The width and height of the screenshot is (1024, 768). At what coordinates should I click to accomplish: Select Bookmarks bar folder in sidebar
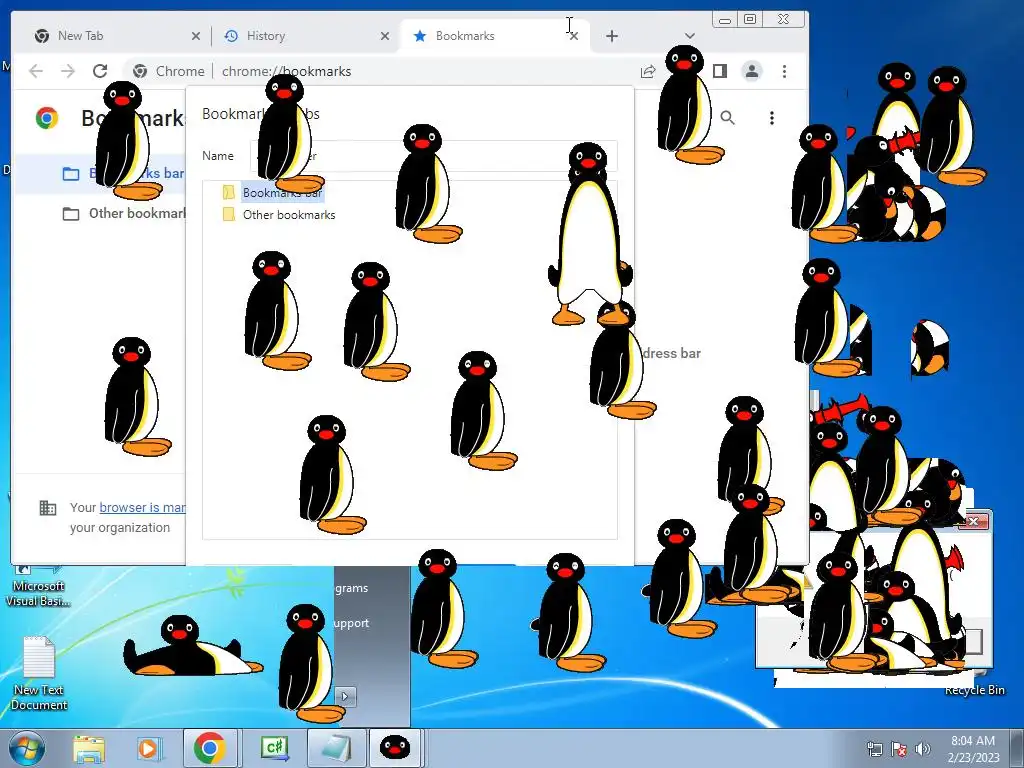point(101,173)
